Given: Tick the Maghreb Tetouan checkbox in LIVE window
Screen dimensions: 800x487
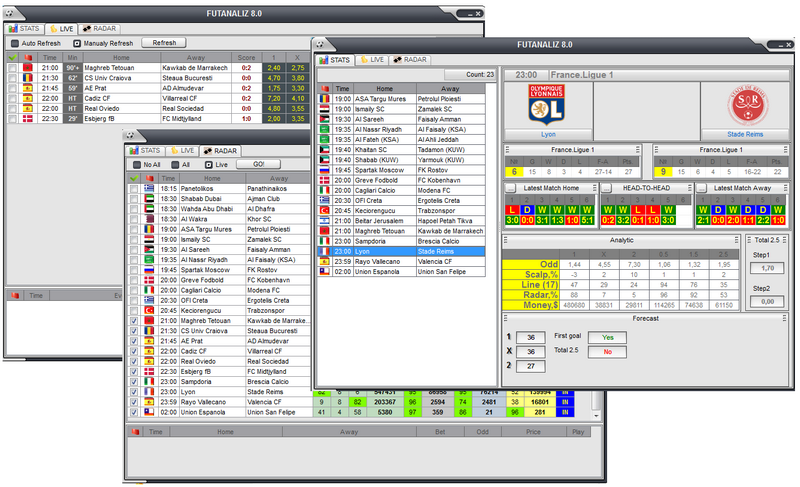Looking at the screenshot, I should pyautogui.click(x=12, y=68).
